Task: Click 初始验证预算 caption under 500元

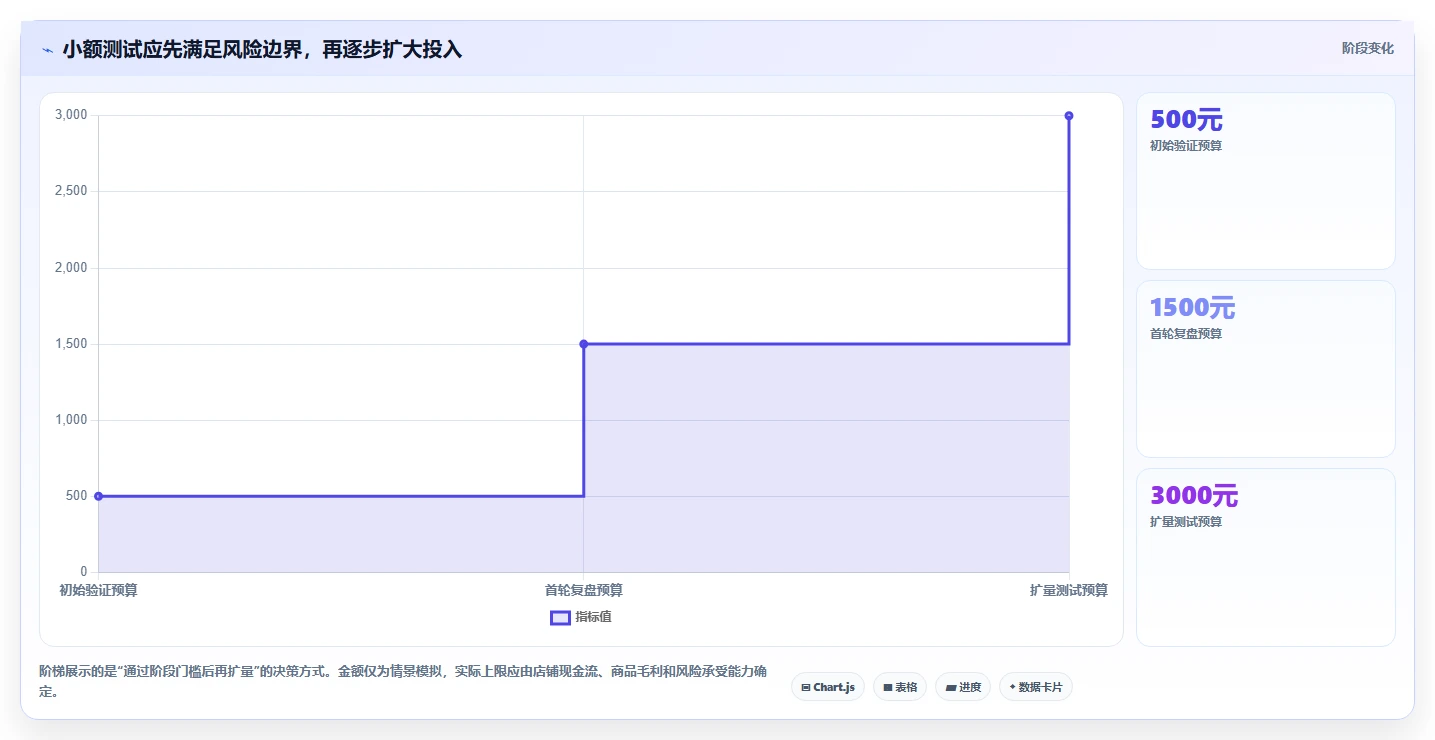Action: point(1186,145)
